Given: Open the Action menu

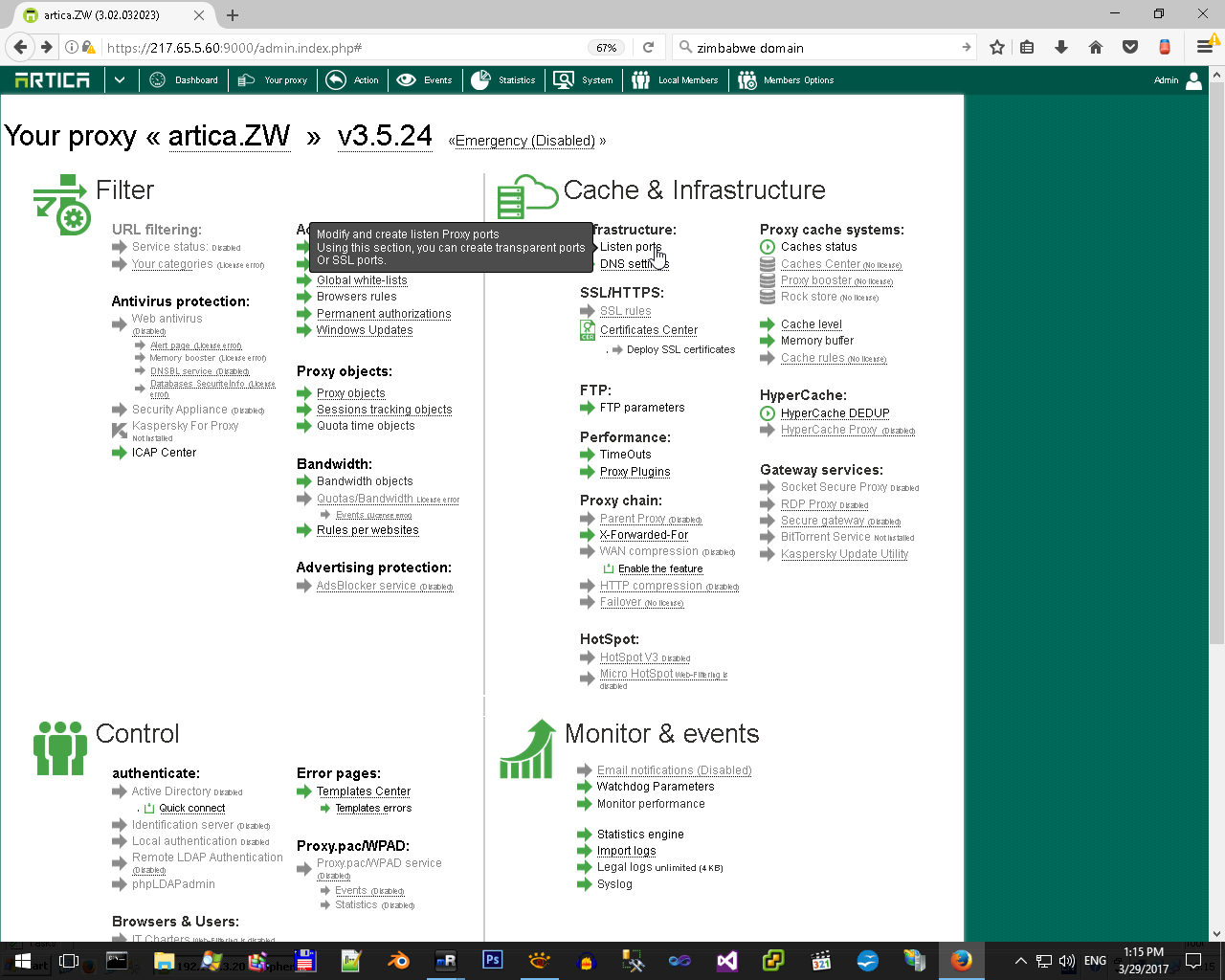Looking at the screenshot, I should [352, 80].
